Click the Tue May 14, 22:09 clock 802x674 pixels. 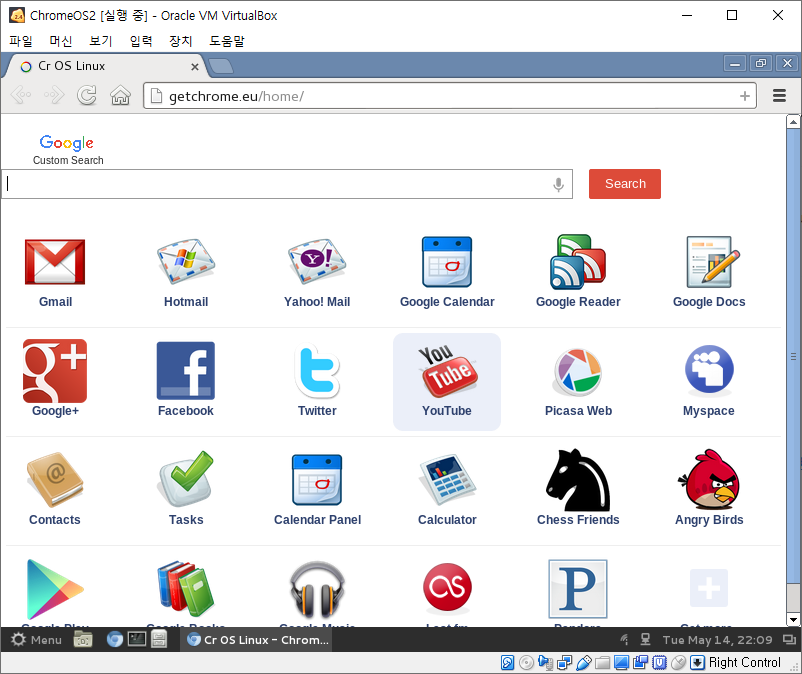[x=717, y=640]
